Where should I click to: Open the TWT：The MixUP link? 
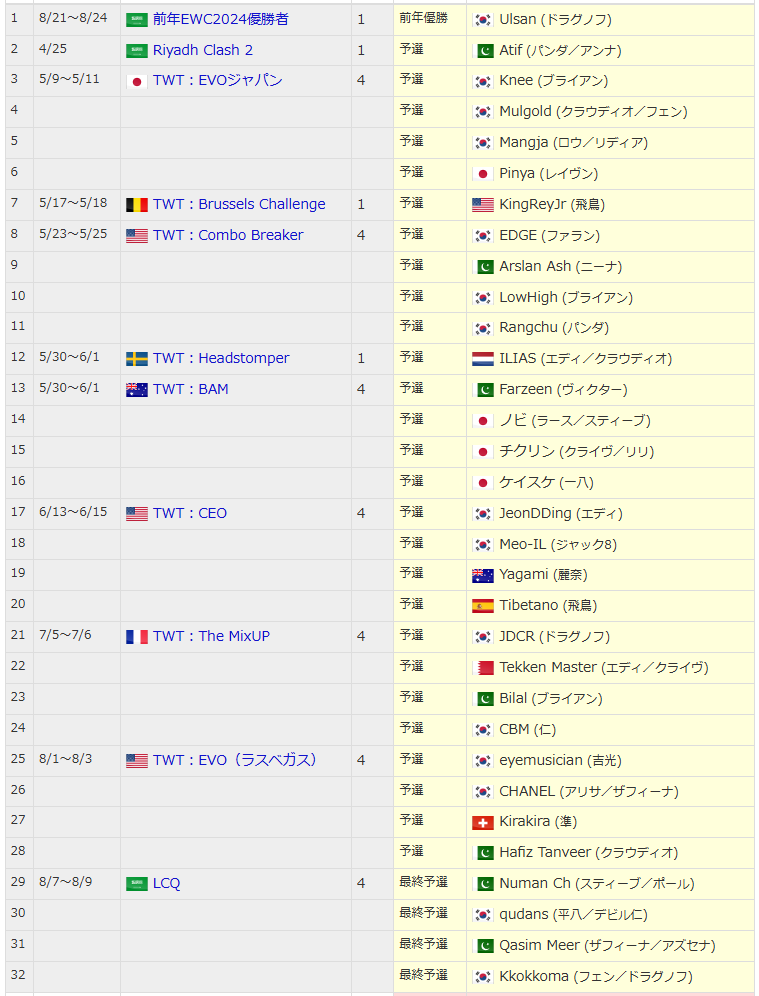click(x=212, y=636)
